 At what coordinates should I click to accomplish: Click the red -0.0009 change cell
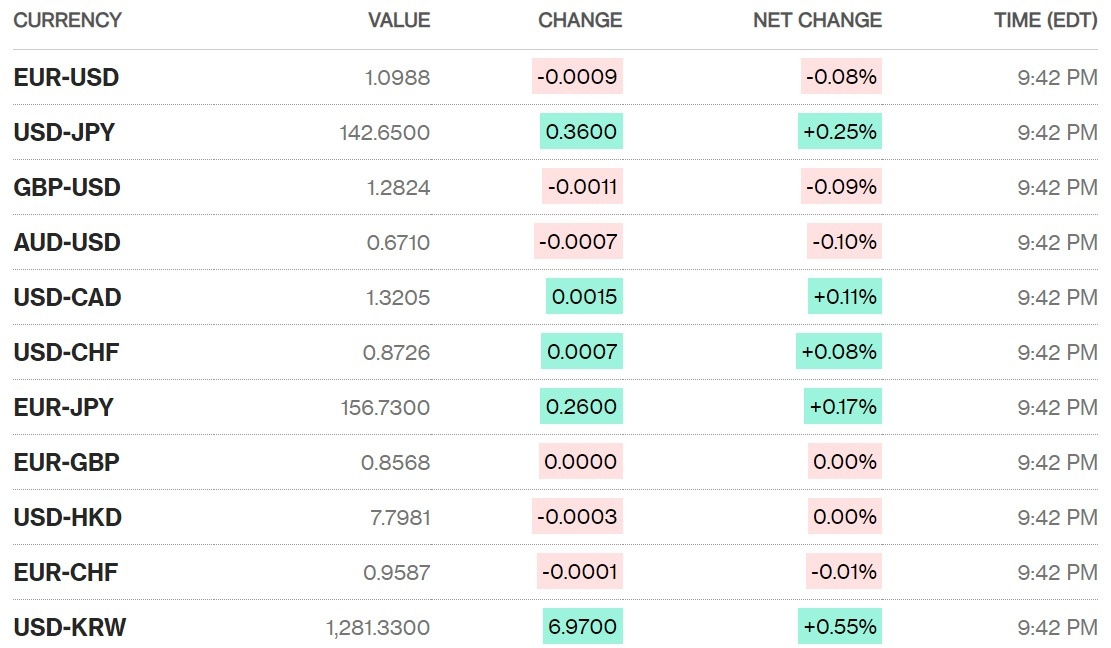tap(577, 77)
